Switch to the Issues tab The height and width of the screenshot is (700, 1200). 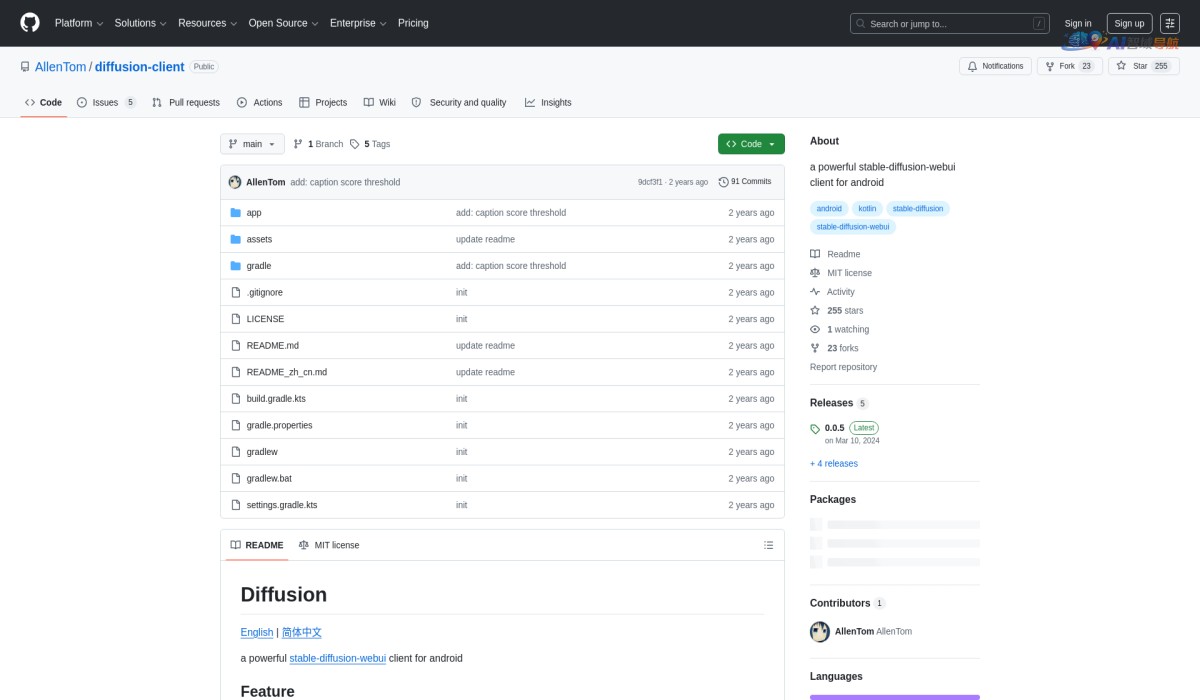tap(106, 102)
